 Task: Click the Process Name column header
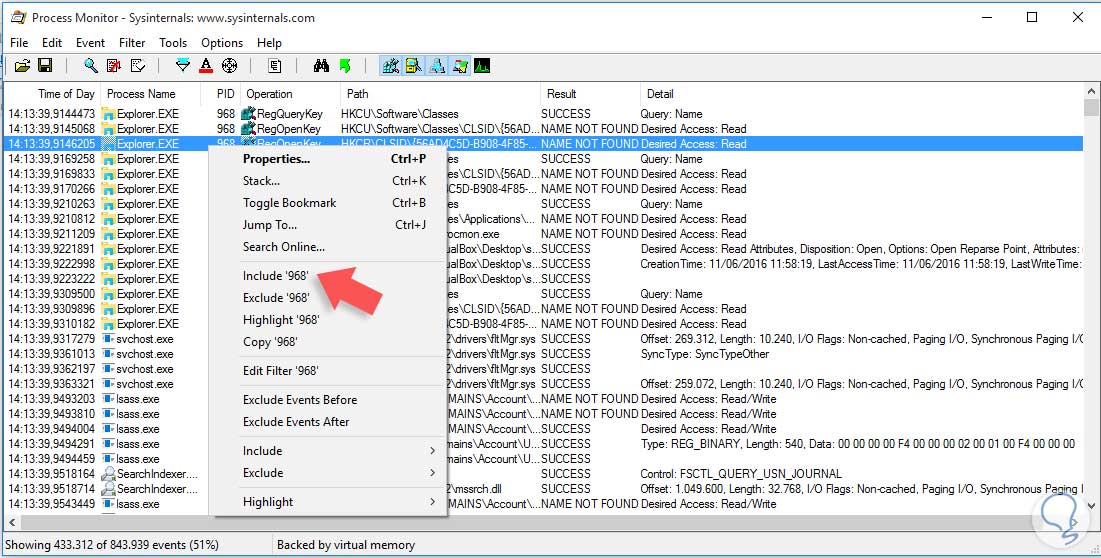coord(150,94)
